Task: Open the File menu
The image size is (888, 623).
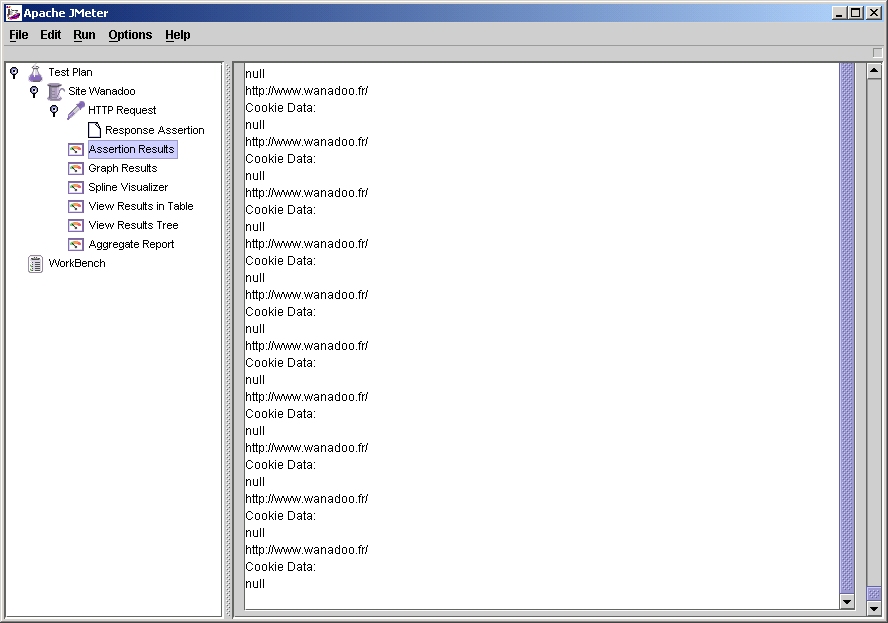Action: click(19, 35)
